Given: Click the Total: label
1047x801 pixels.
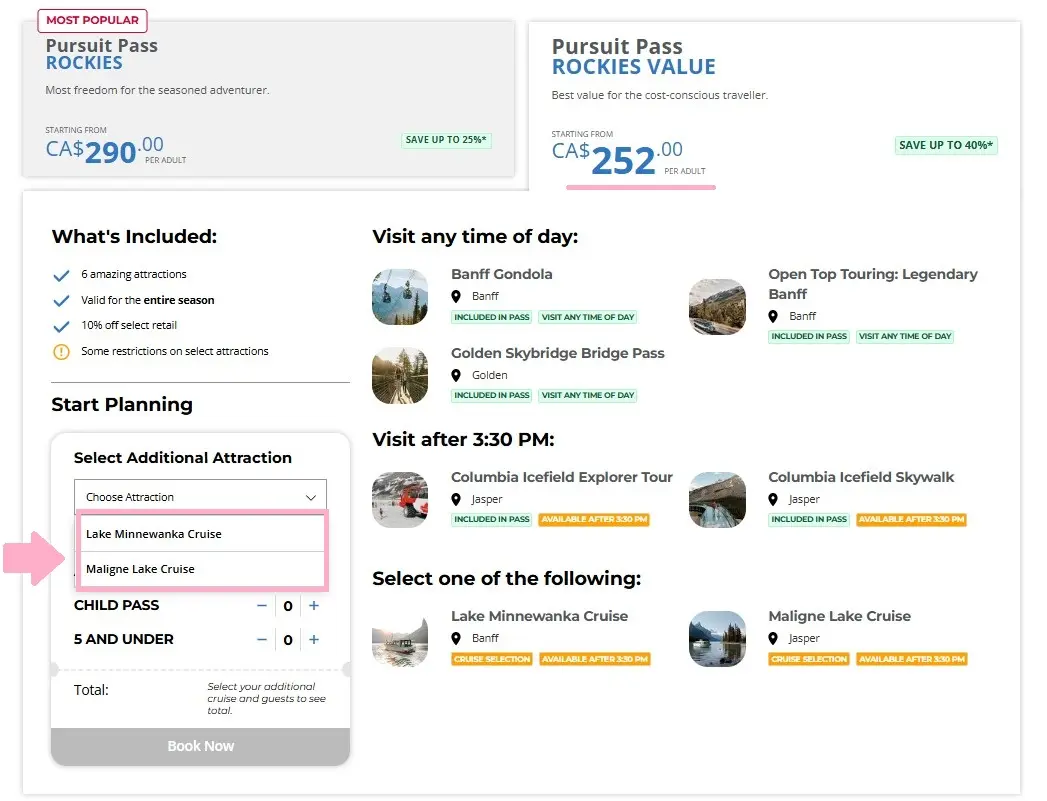Looking at the screenshot, I should click(91, 690).
